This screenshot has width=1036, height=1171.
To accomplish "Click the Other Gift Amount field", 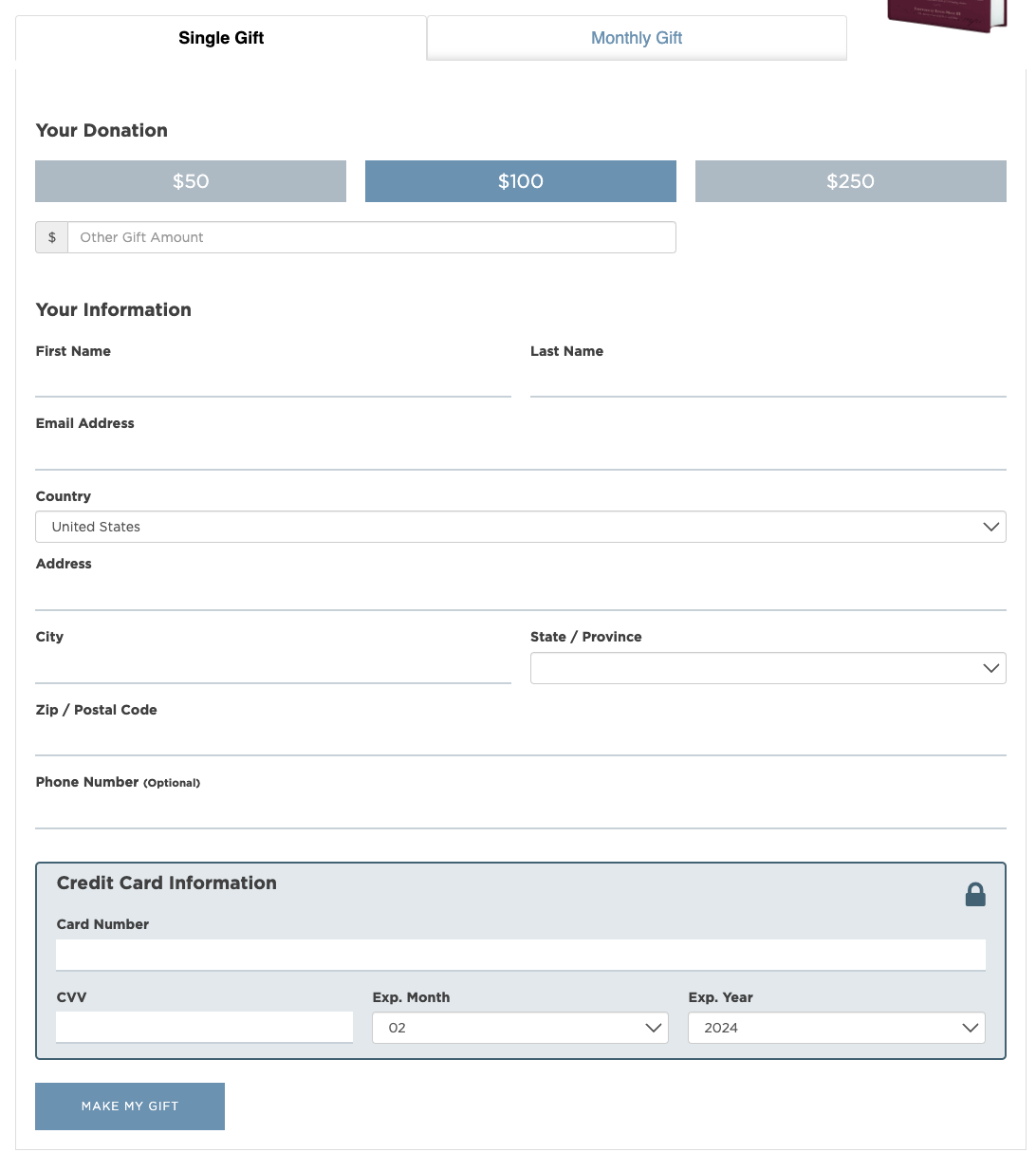I will [370, 237].
